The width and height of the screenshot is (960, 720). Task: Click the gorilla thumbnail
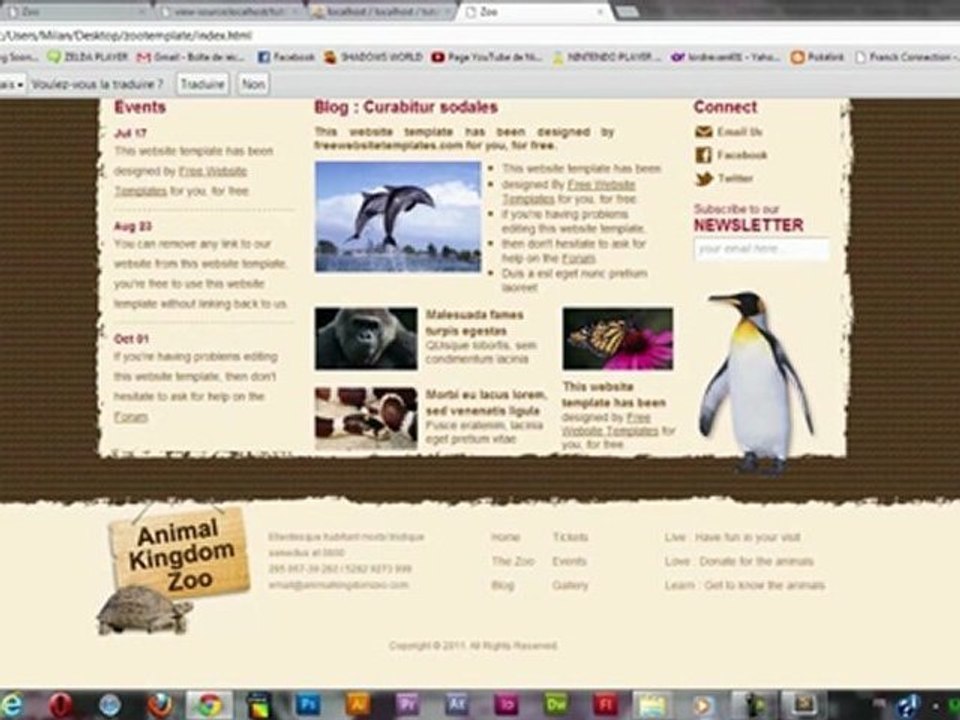[366, 339]
